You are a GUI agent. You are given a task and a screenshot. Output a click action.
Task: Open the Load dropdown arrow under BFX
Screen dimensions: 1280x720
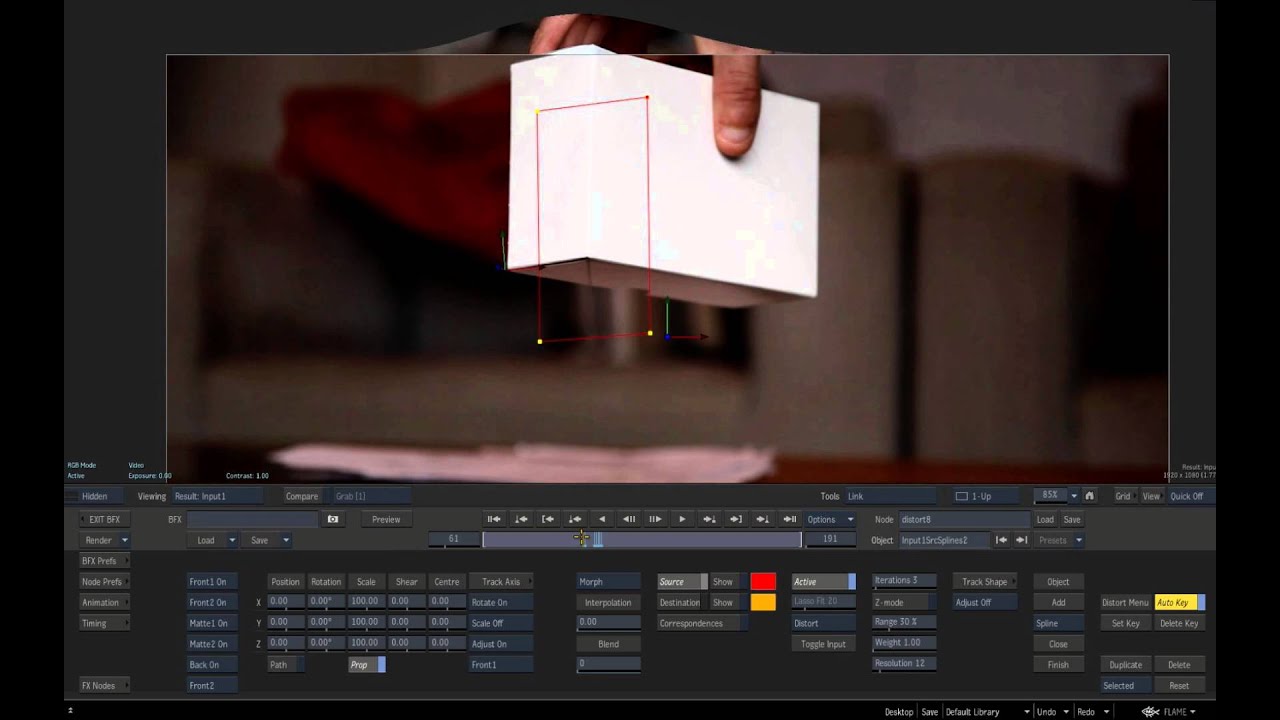(232, 540)
